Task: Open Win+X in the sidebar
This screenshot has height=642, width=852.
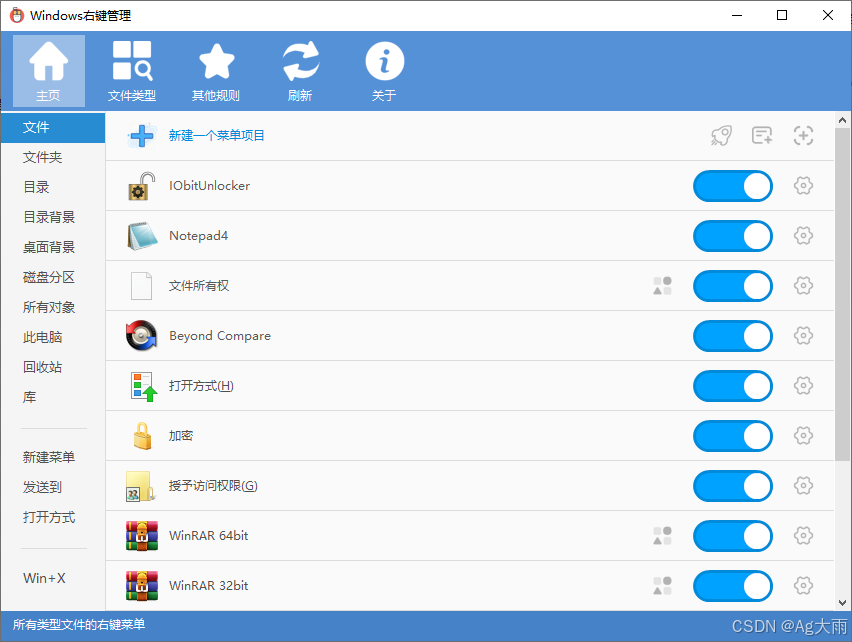Action: point(53,578)
